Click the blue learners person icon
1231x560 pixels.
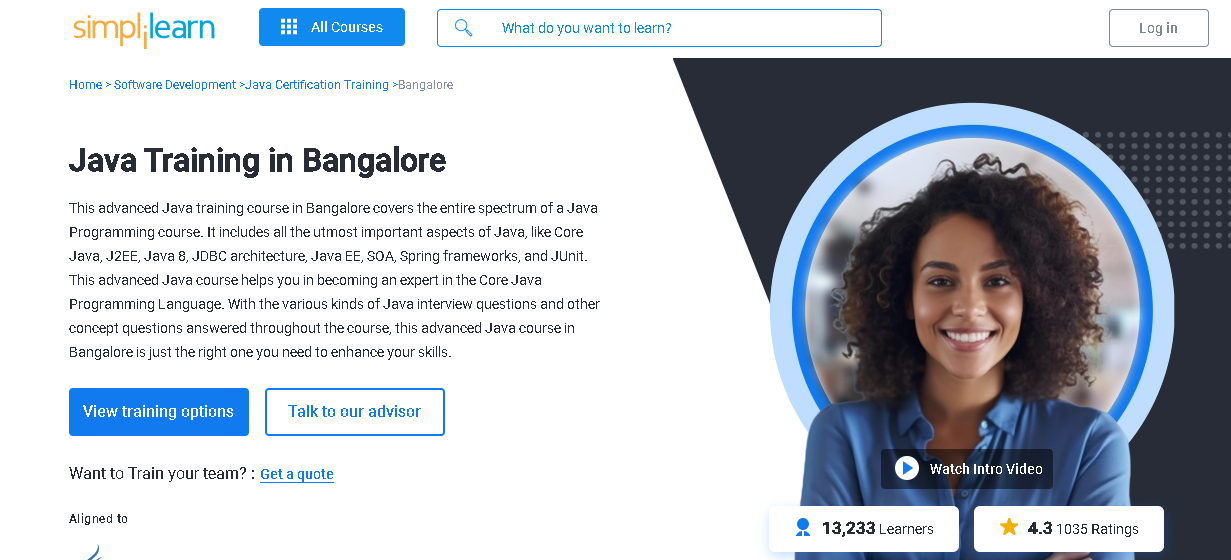[x=802, y=527]
